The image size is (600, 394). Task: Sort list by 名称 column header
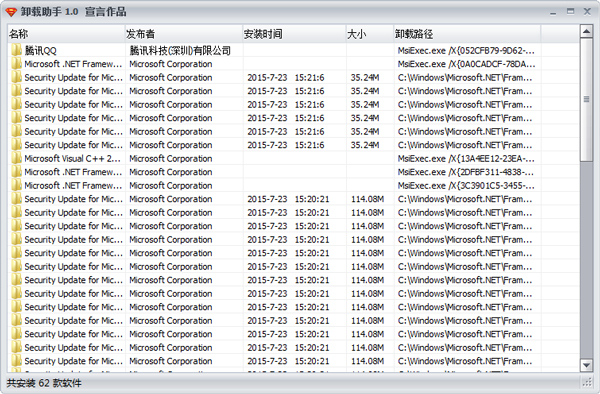[66, 34]
